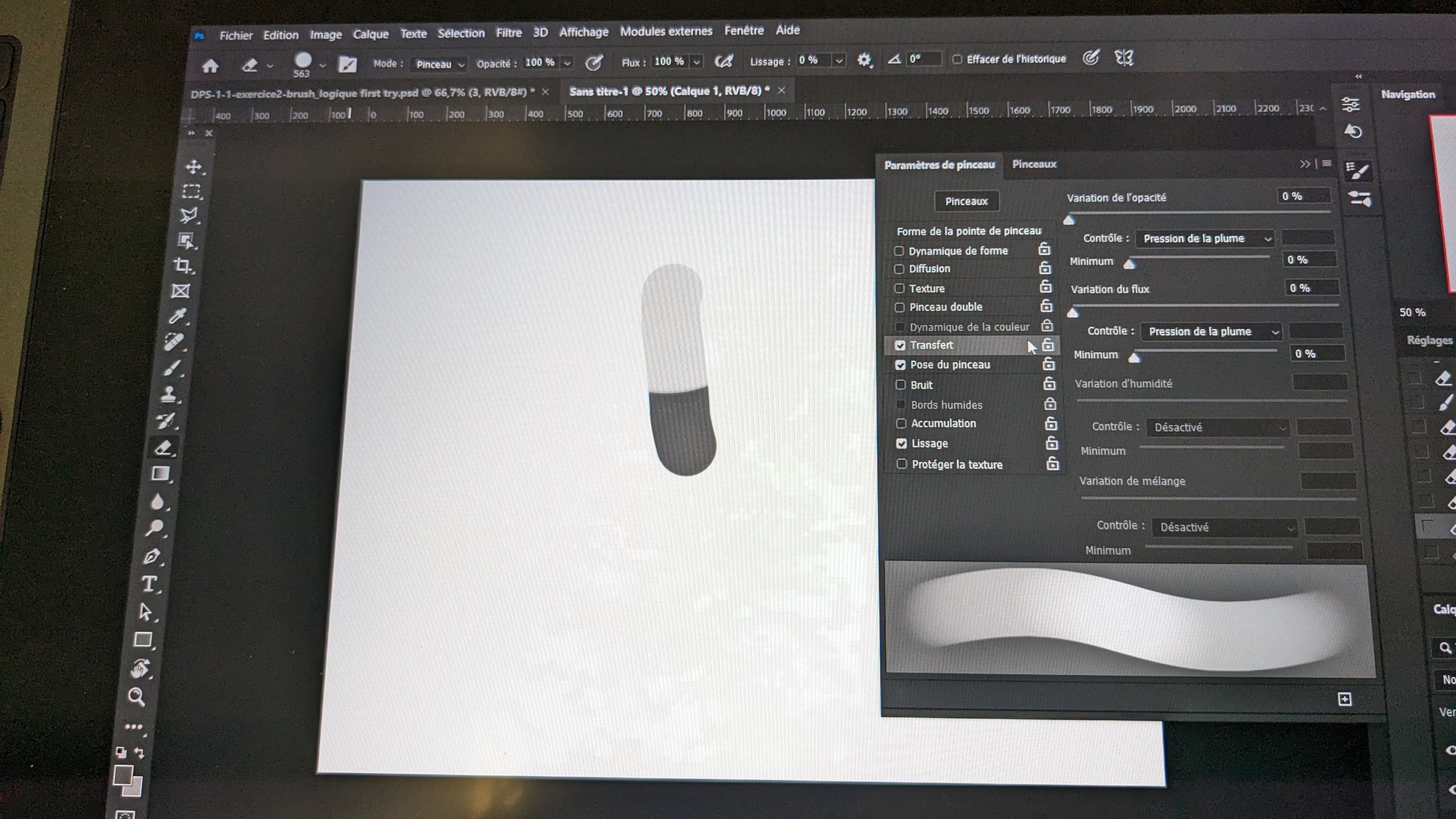Select the Horizontal Type tool
1456x819 pixels.
(x=149, y=584)
